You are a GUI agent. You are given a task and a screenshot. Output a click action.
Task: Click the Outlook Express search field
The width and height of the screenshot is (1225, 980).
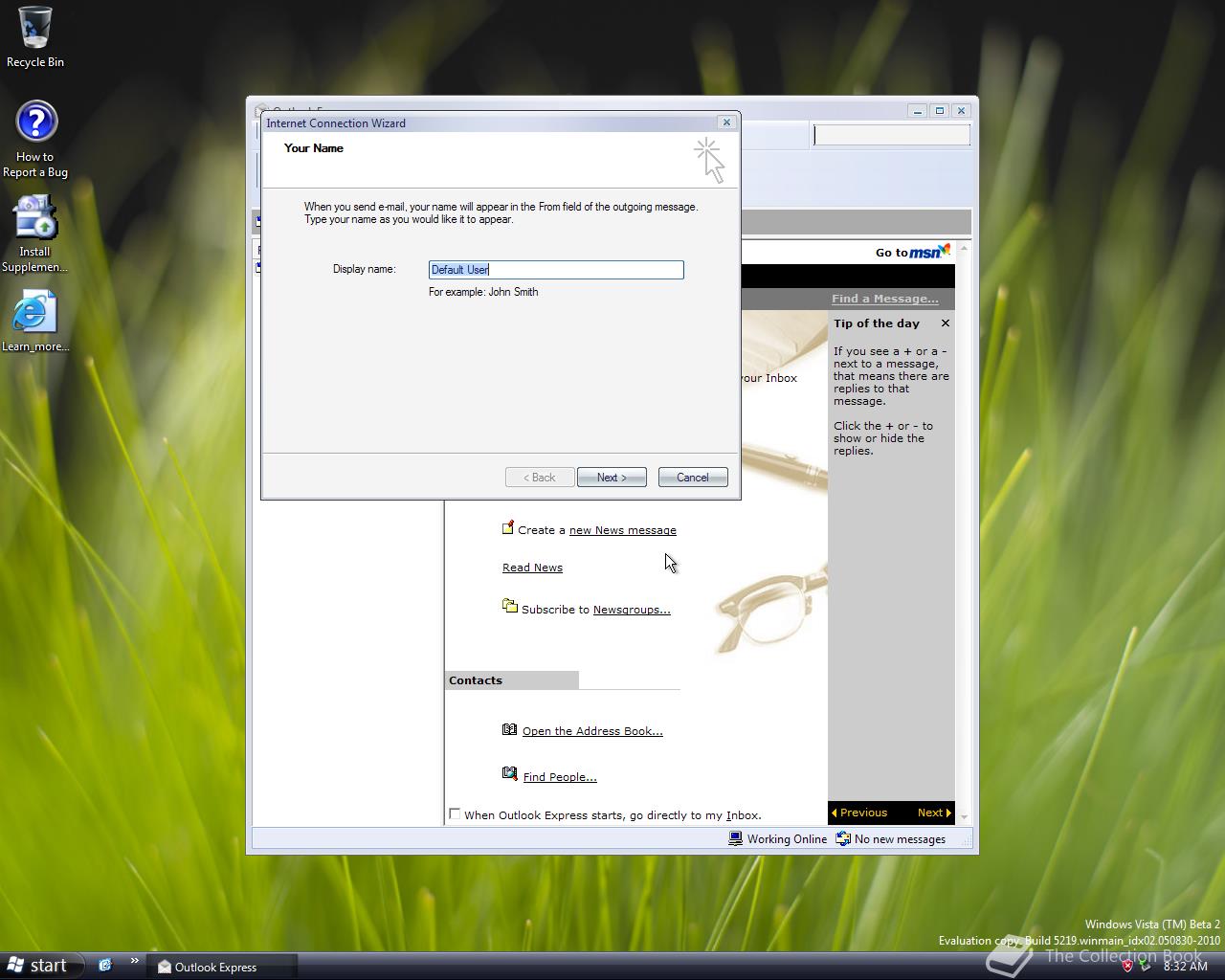click(892, 135)
